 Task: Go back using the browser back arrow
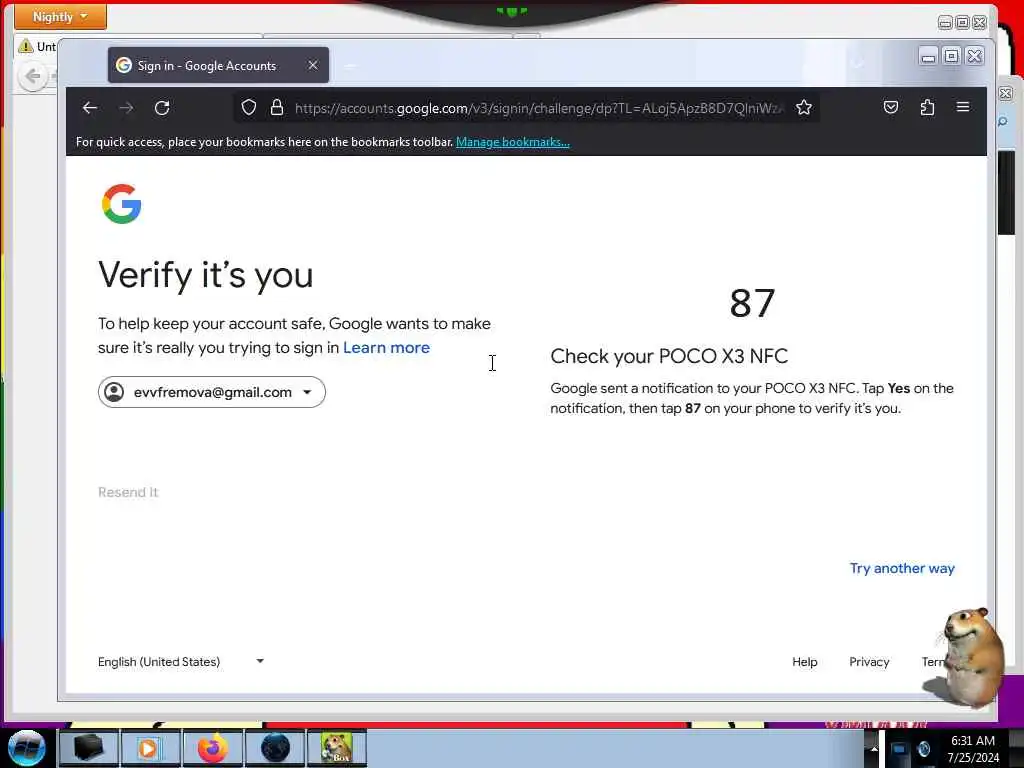[x=90, y=108]
